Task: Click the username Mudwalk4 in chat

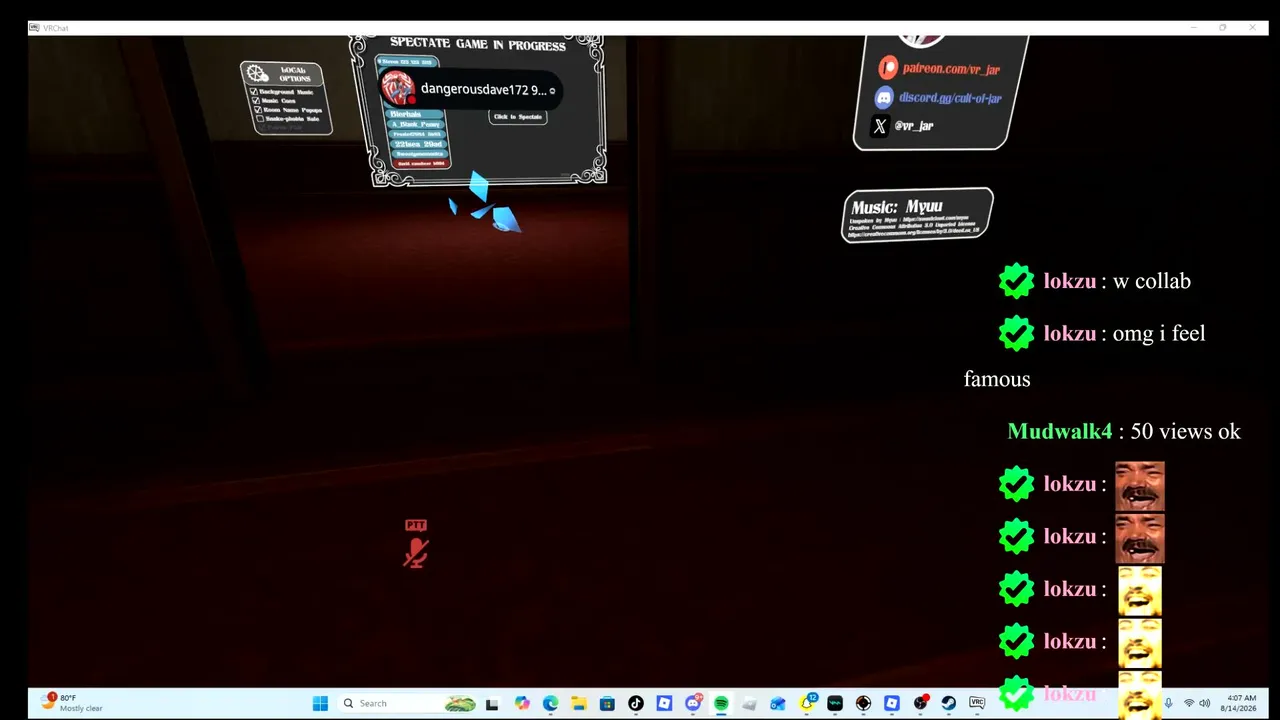Action: point(1060,431)
